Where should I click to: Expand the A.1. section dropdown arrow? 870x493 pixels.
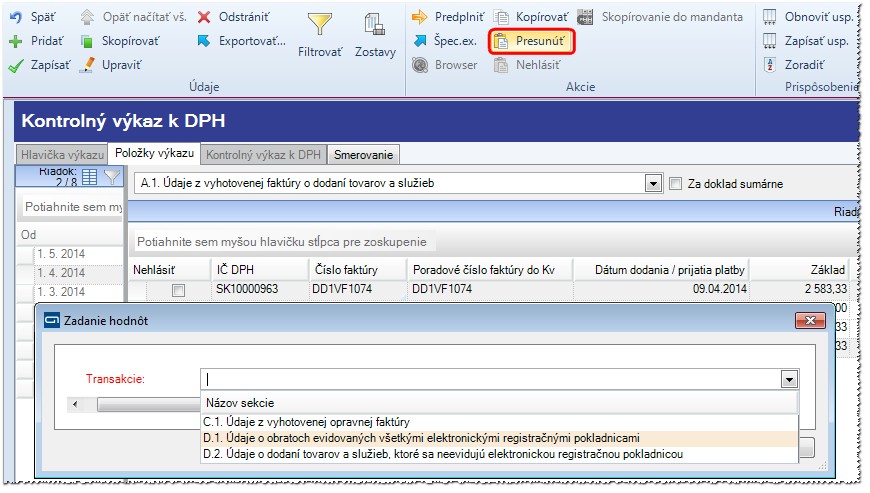click(653, 184)
